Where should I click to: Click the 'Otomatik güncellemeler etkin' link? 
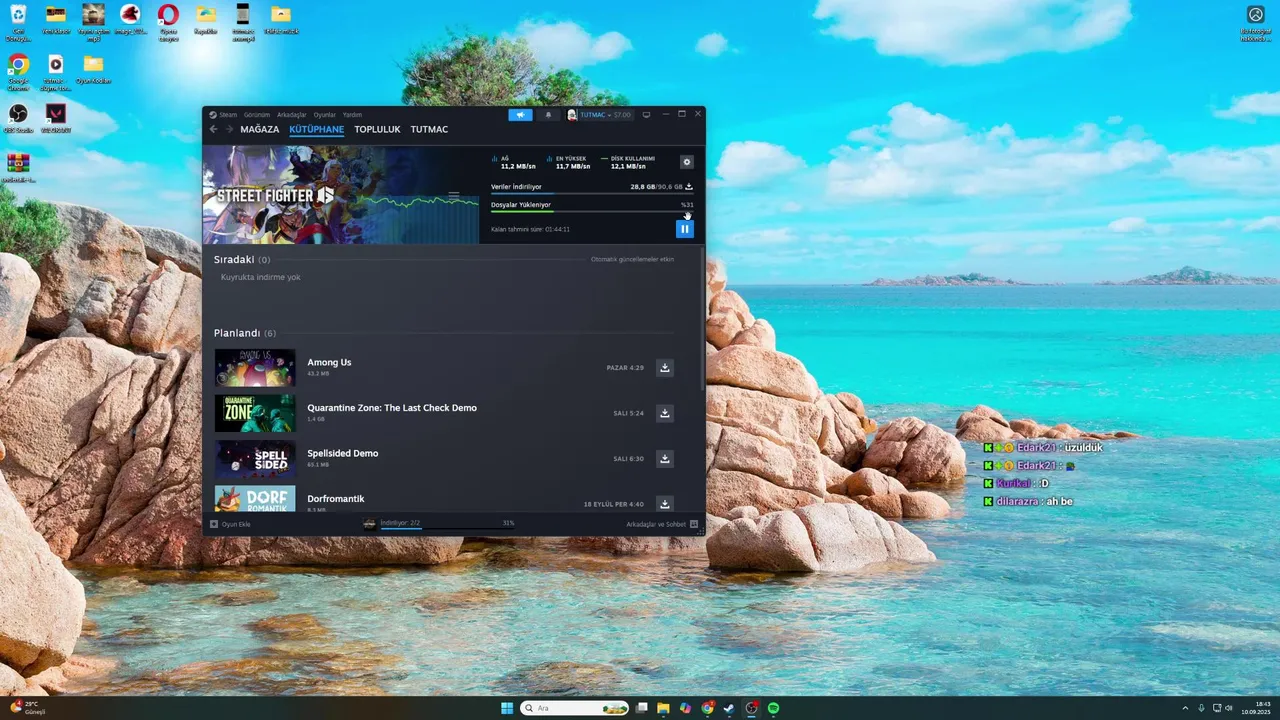[633, 260]
